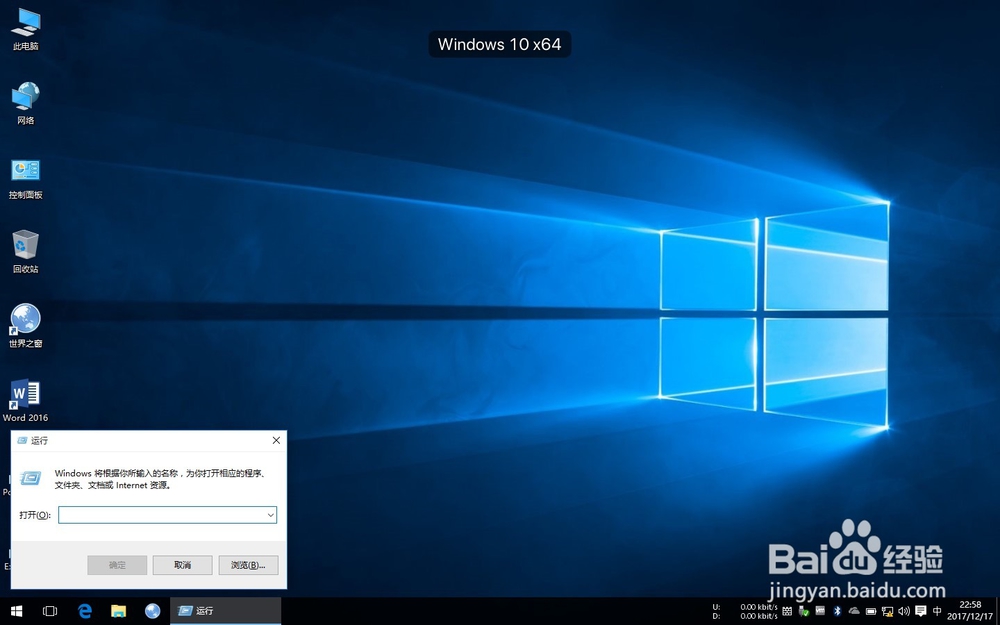Open the clock showing 22:58
The image size is (1000, 625).
(970, 611)
